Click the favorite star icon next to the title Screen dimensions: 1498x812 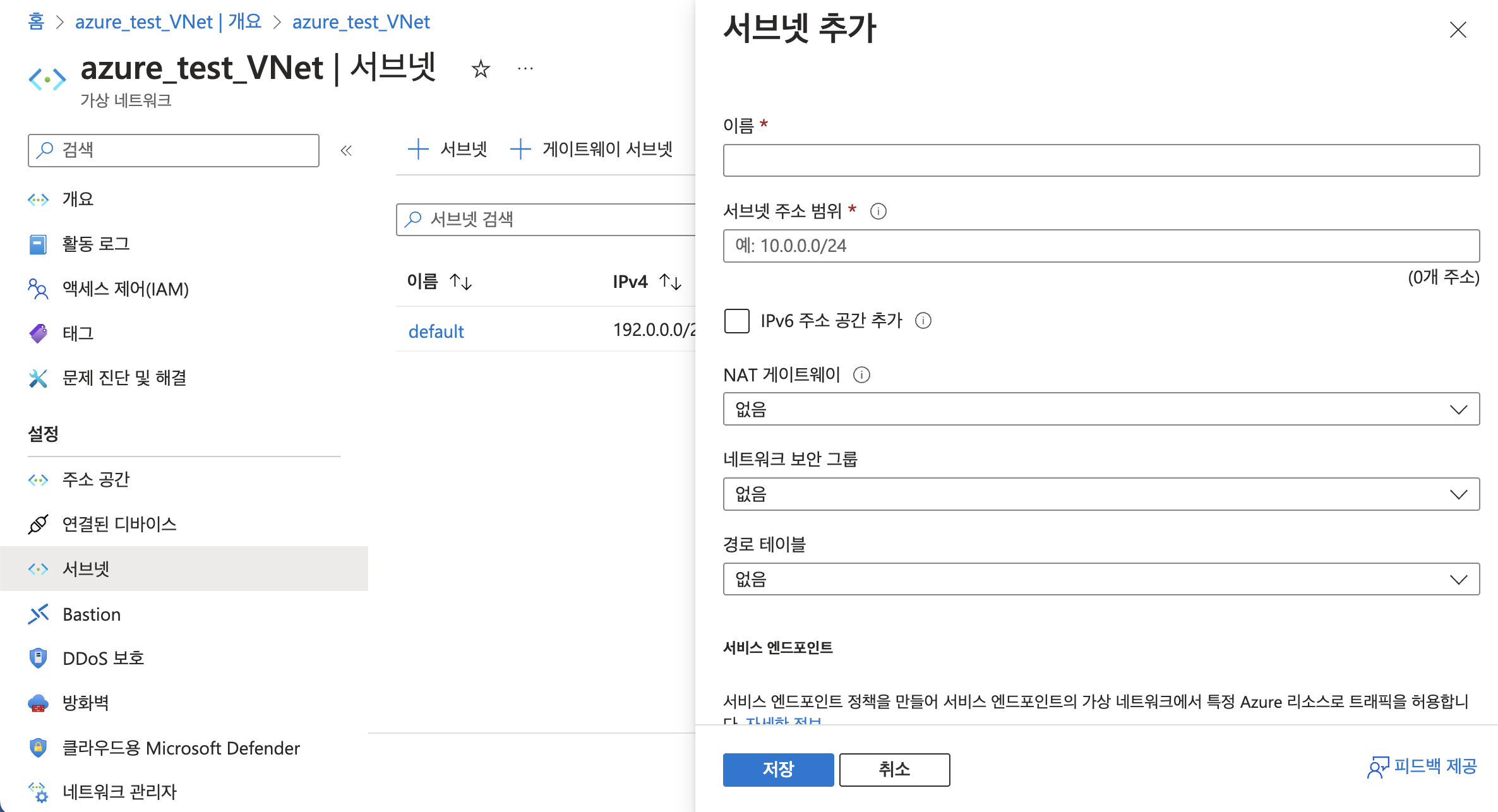(481, 69)
